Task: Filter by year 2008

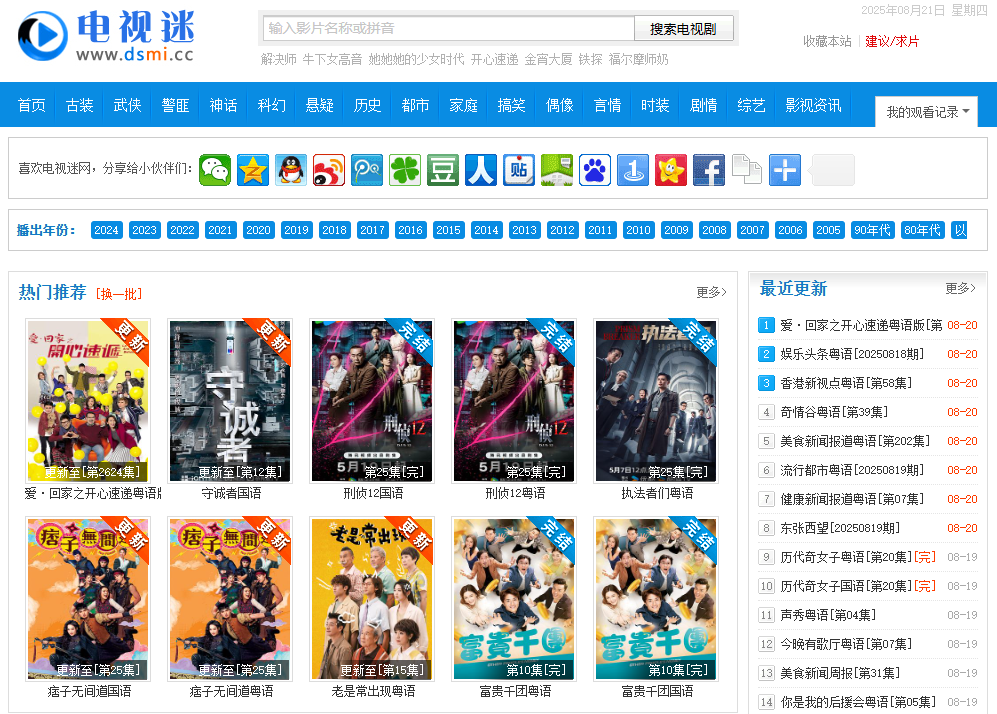Action: 714,230
